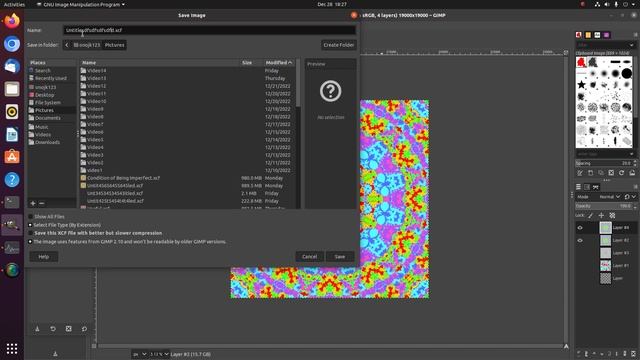Click the delete tool preset icon
The width and height of the screenshot is (640, 360).
click(x=69, y=329)
